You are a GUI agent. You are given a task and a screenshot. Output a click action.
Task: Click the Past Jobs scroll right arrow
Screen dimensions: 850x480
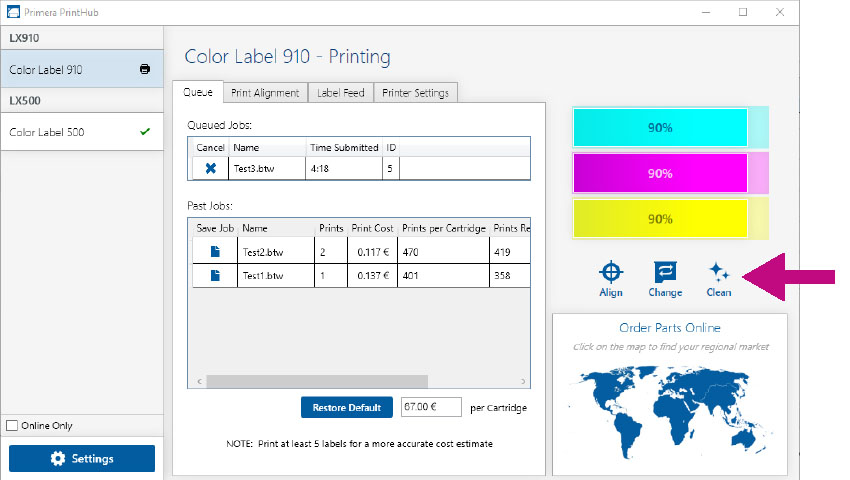coord(523,381)
